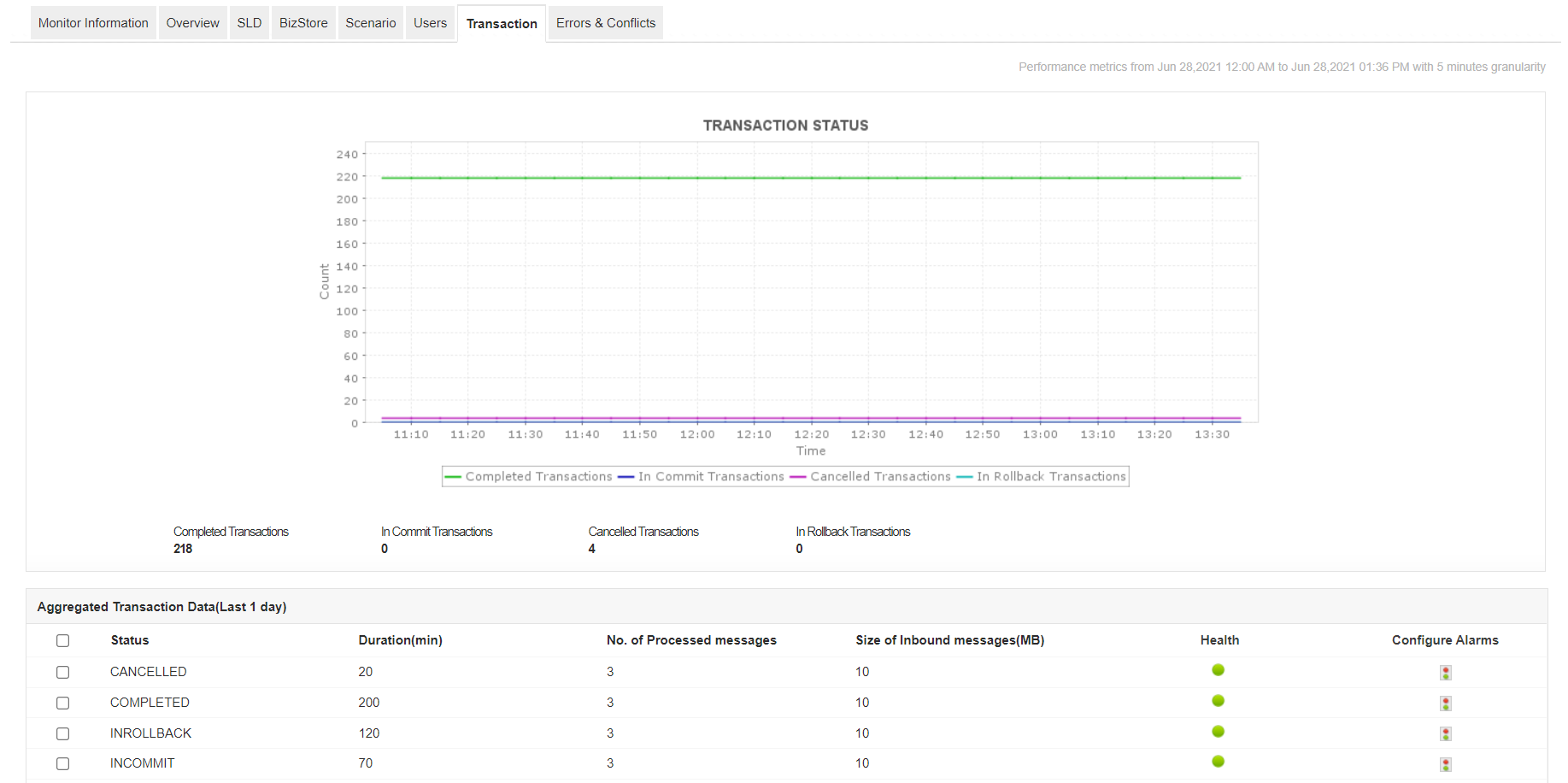This screenshot has height=783, width=1568.
Task: Click the Cancelled Transactions summary value
Action: click(x=592, y=549)
